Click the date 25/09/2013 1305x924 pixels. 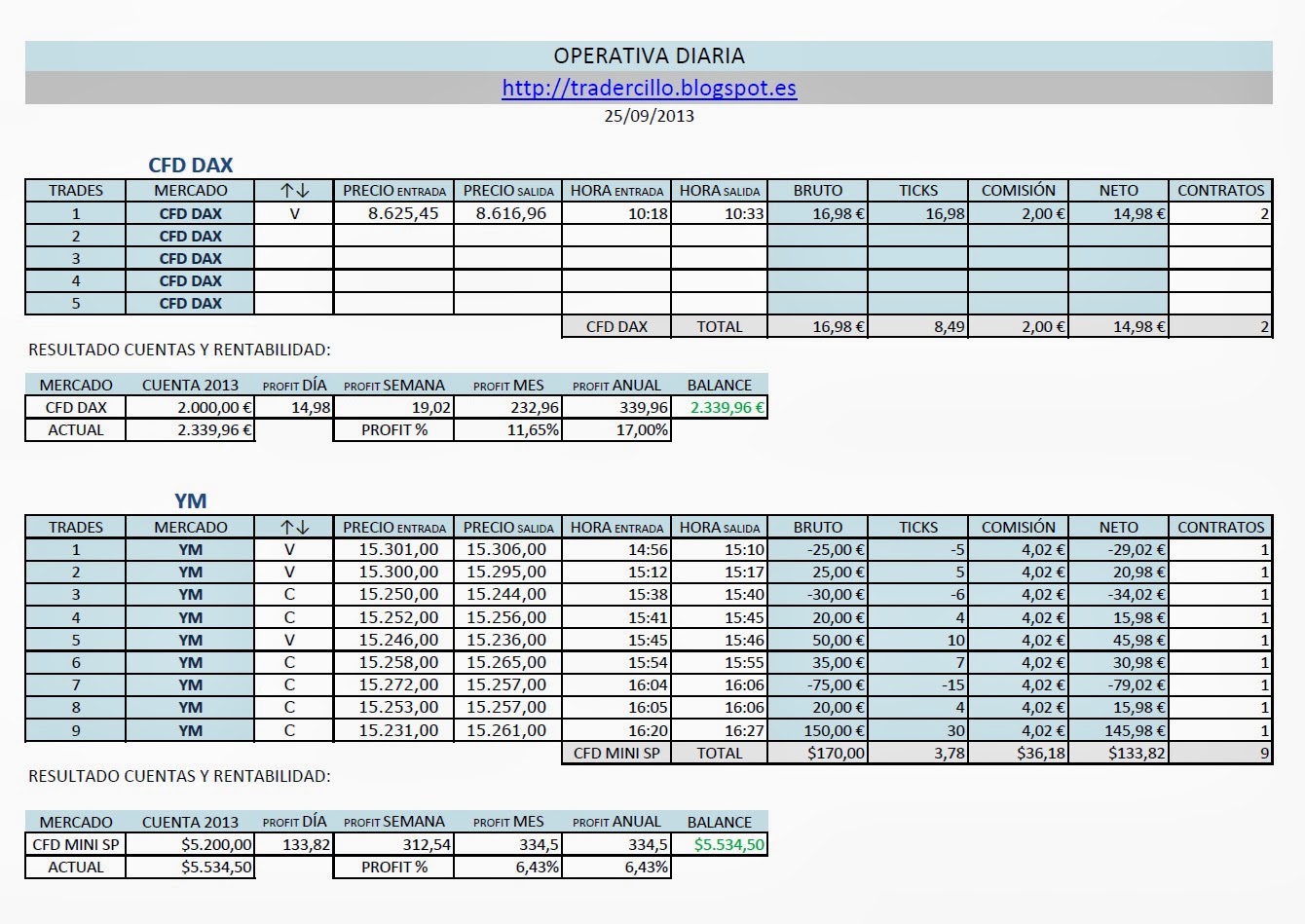[649, 115]
